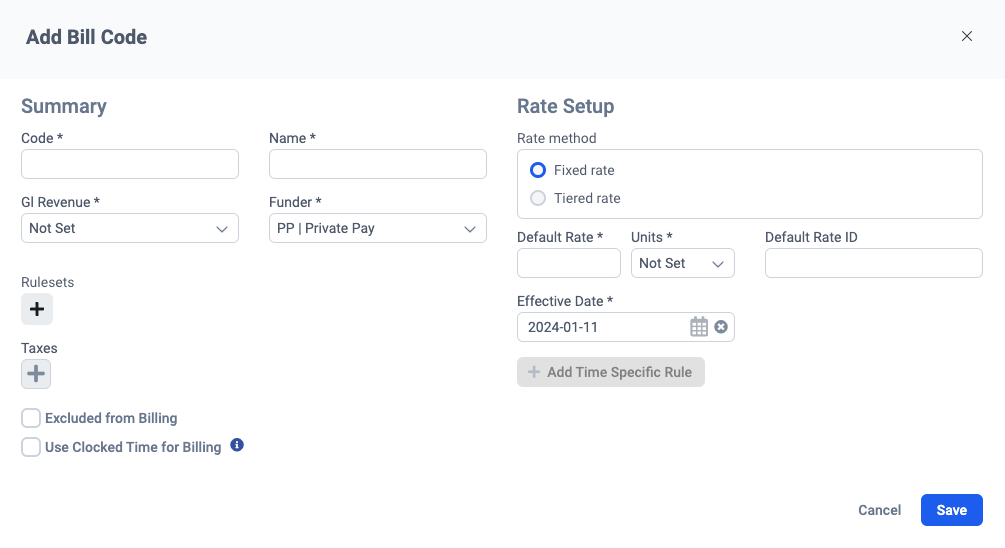The height and width of the screenshot is (548, 1005).
Task: Enable the Excluded from Billing checkbox
Action: point(31,418)
